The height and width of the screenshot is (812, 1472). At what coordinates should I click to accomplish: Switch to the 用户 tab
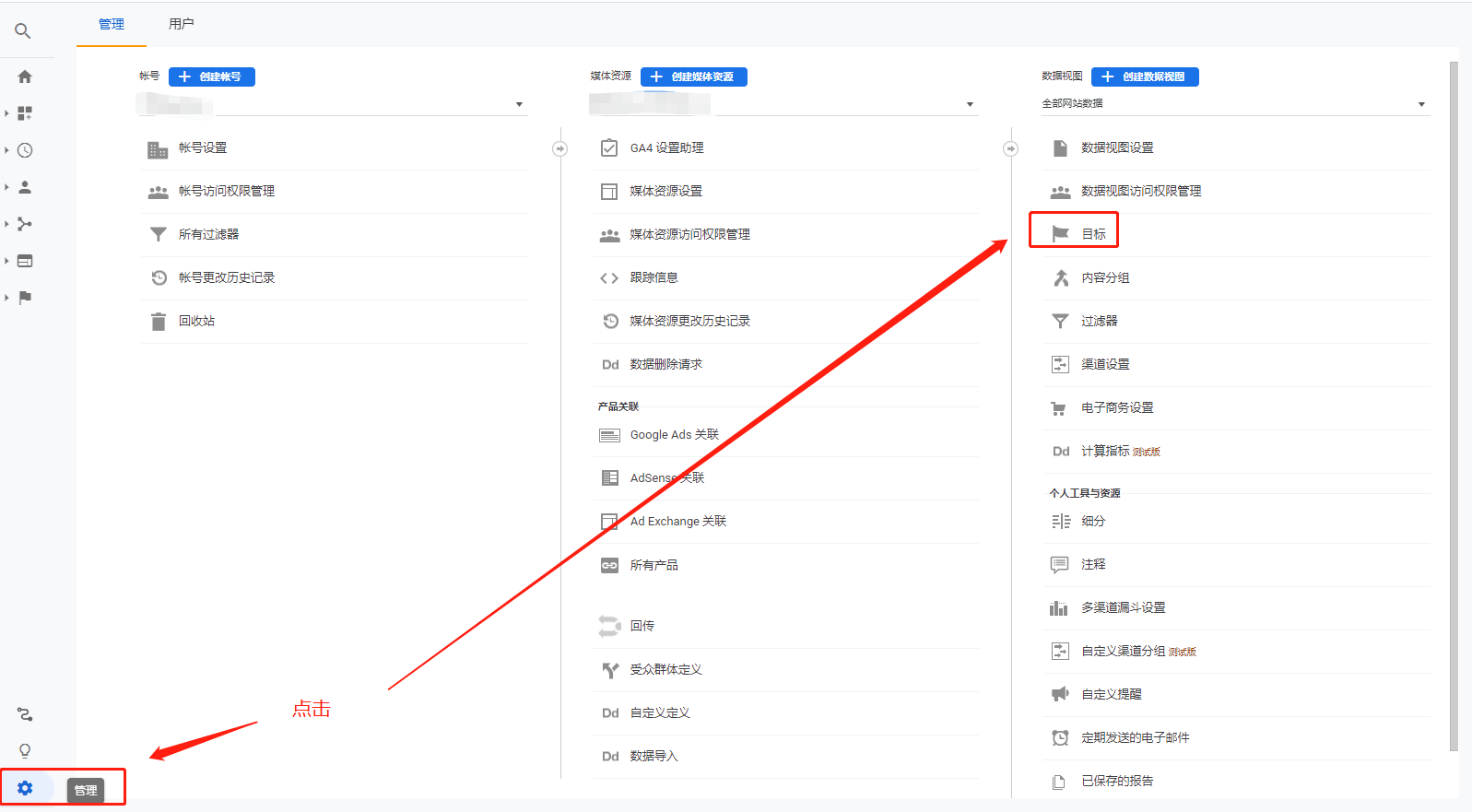click(181, 24)
